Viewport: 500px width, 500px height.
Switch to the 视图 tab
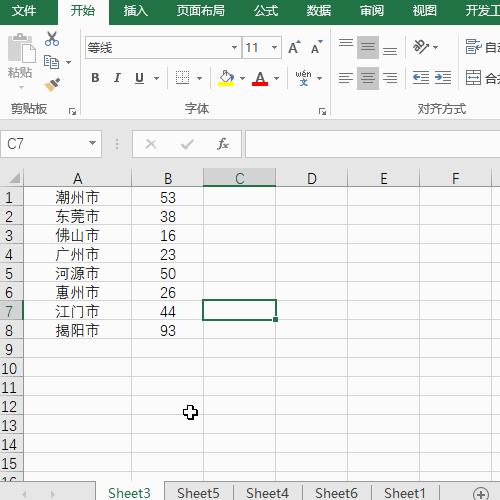(425, 11)
